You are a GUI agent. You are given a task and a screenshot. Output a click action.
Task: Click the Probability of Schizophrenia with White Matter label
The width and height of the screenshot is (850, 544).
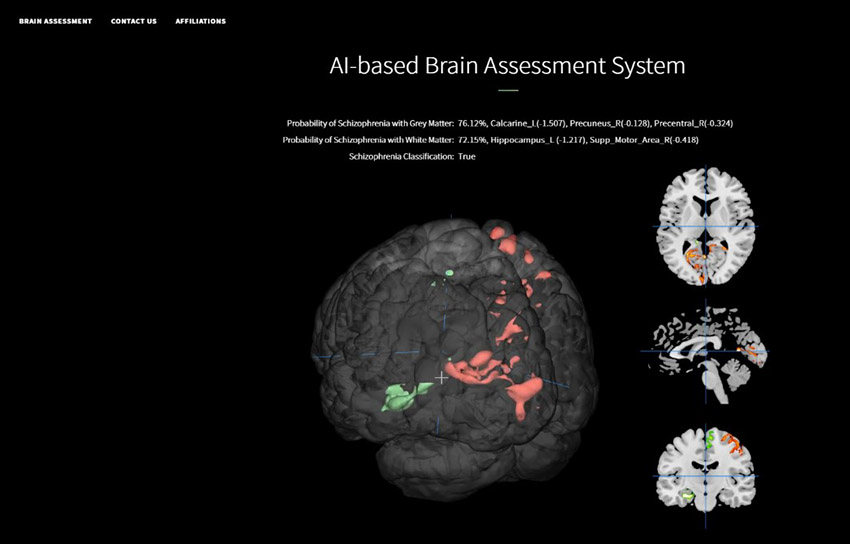(x=368, y=140)
